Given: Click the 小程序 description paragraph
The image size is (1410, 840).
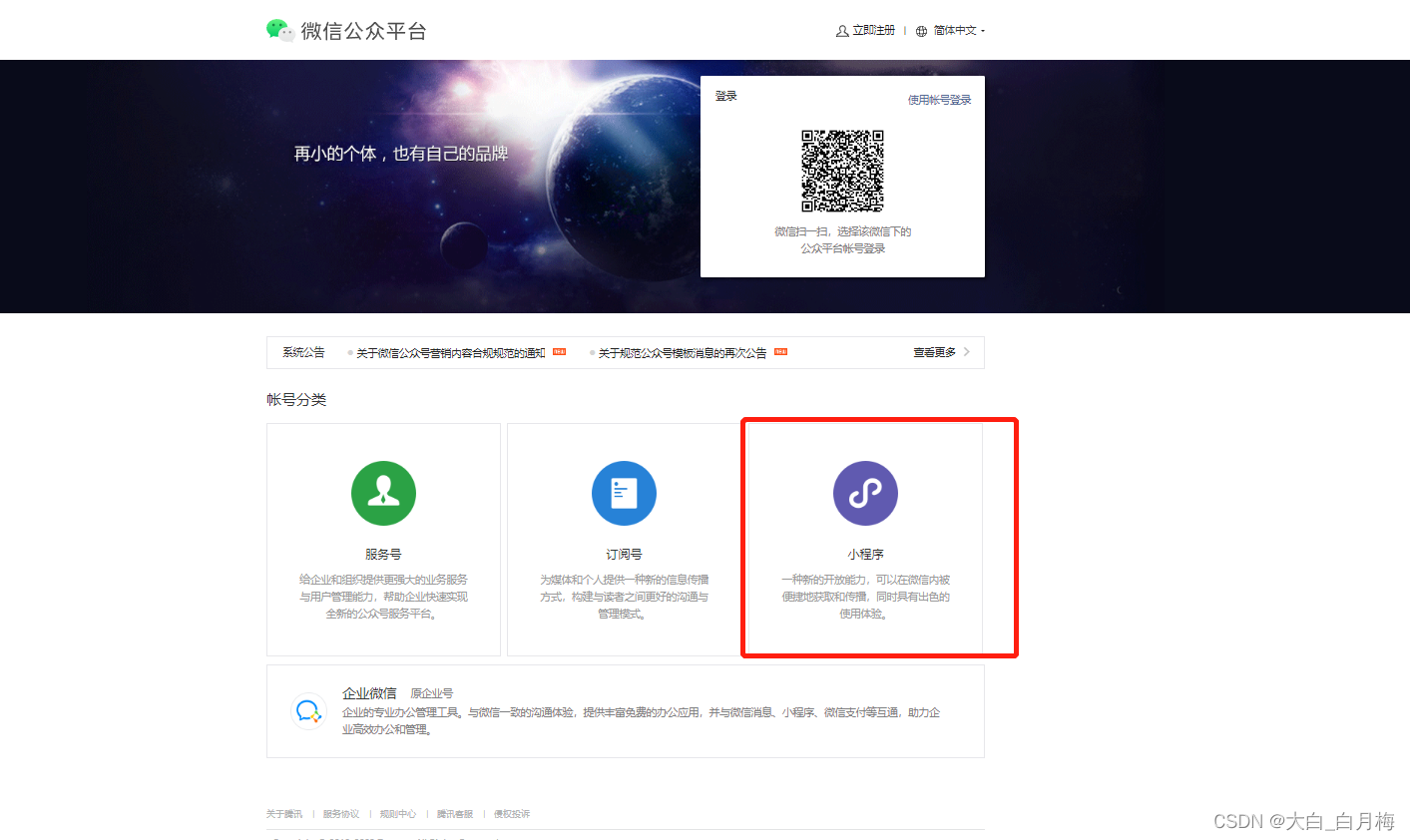Looking at the screenshot, I should coord(865,597).
